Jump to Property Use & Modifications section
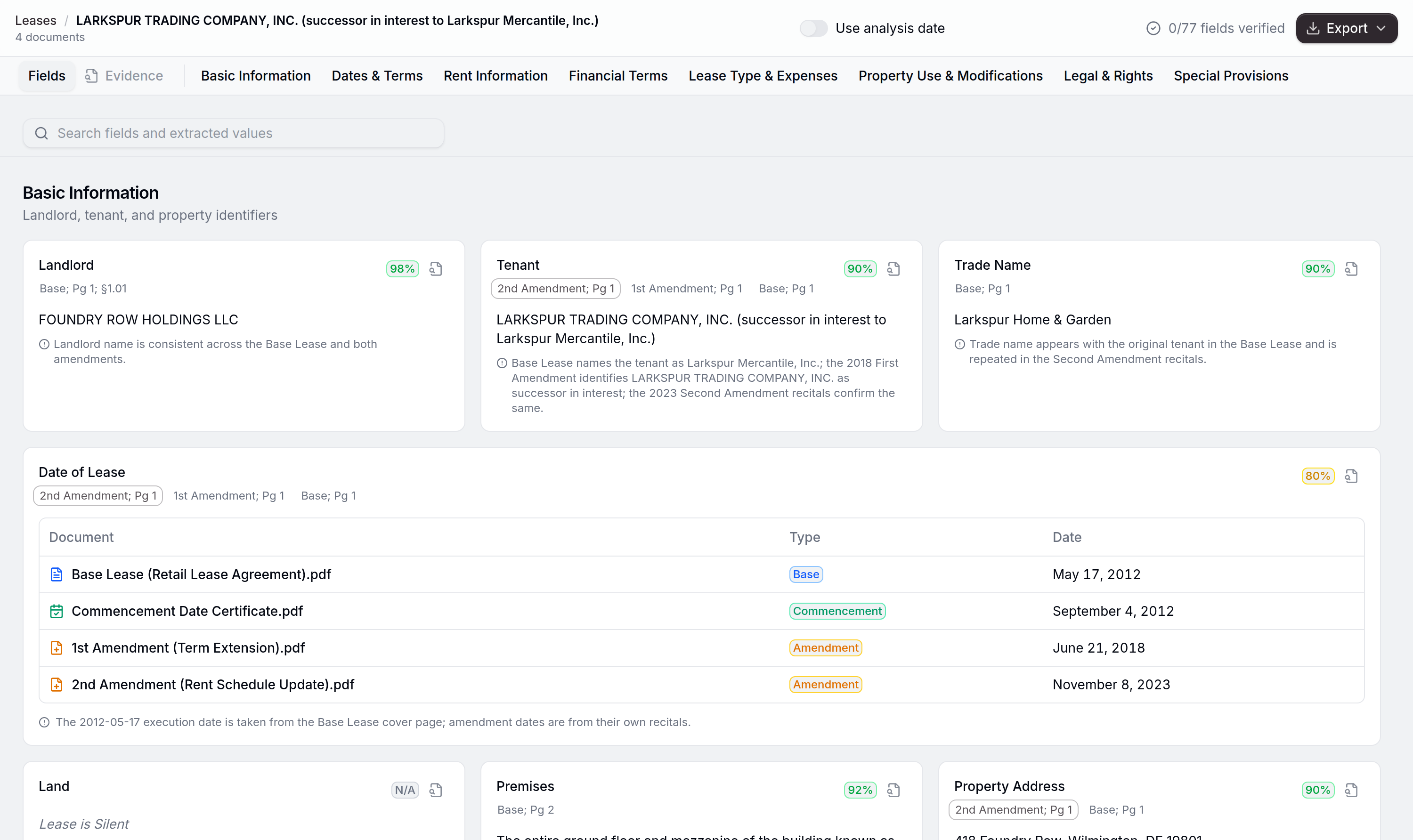Screen dimensions: 1413x840 (950, 76)
